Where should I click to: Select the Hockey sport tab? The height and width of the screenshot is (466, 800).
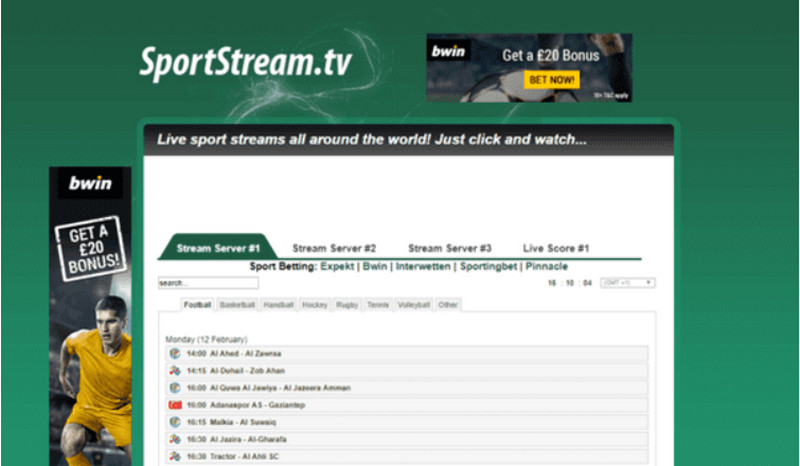[315, 305]
